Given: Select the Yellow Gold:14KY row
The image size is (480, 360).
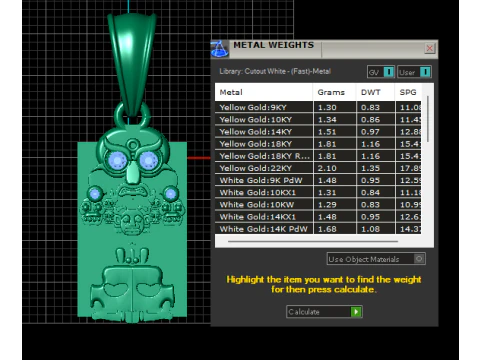Looking at the screenshot, I should click(318, 132).
